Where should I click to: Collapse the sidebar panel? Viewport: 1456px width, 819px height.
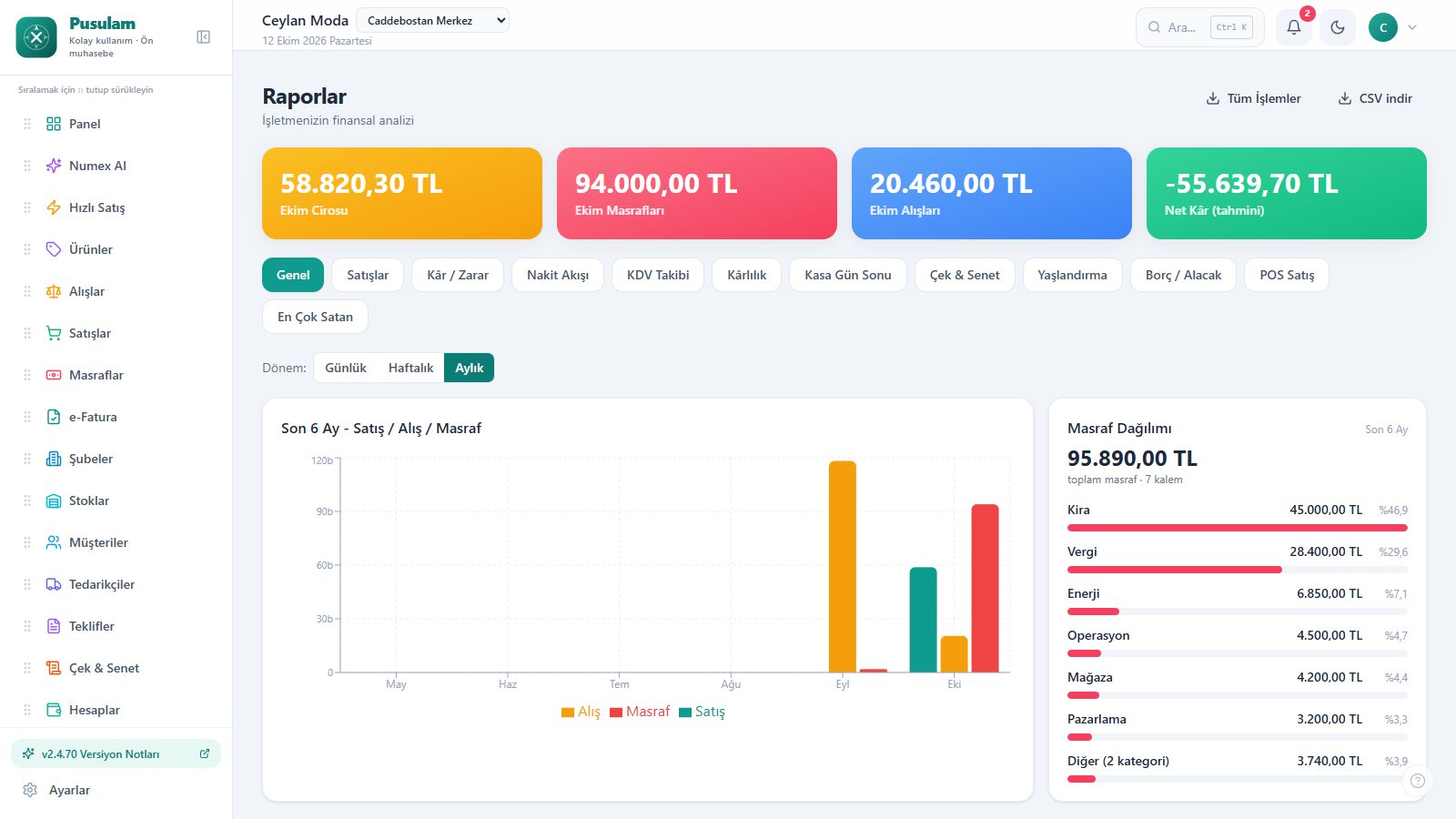(204, 37)
